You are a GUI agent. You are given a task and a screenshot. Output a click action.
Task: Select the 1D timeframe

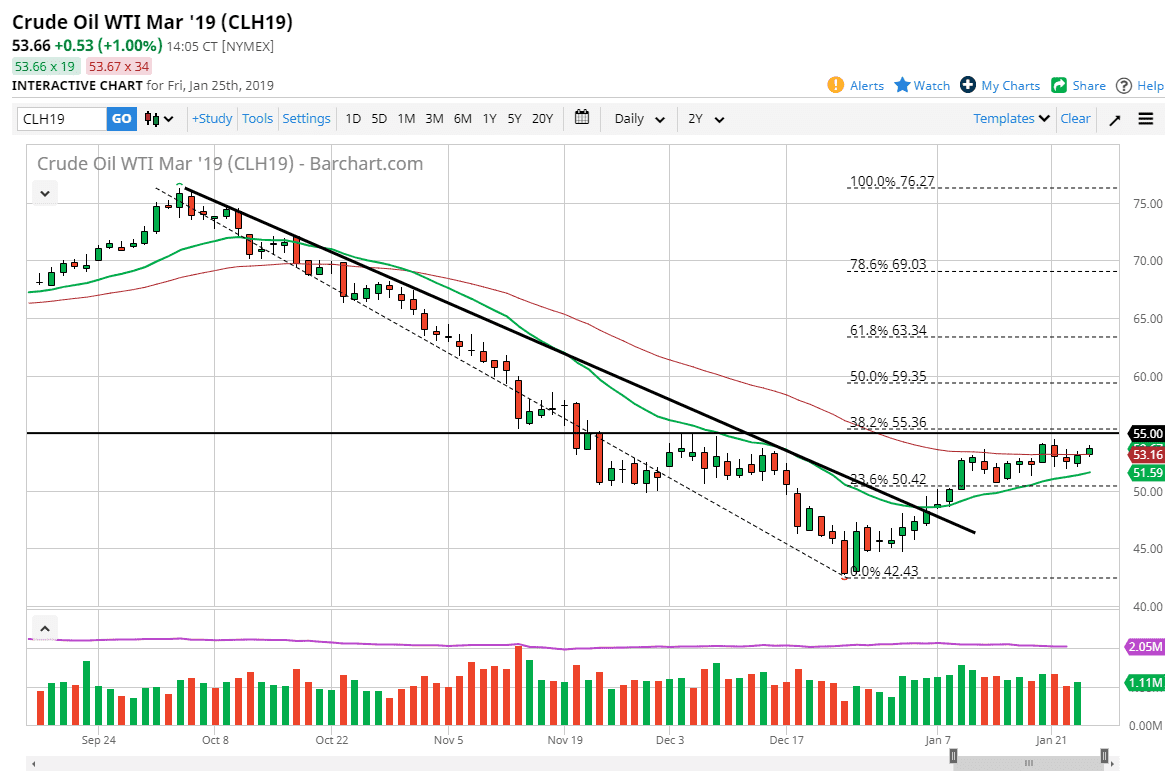tap(353, 118)
